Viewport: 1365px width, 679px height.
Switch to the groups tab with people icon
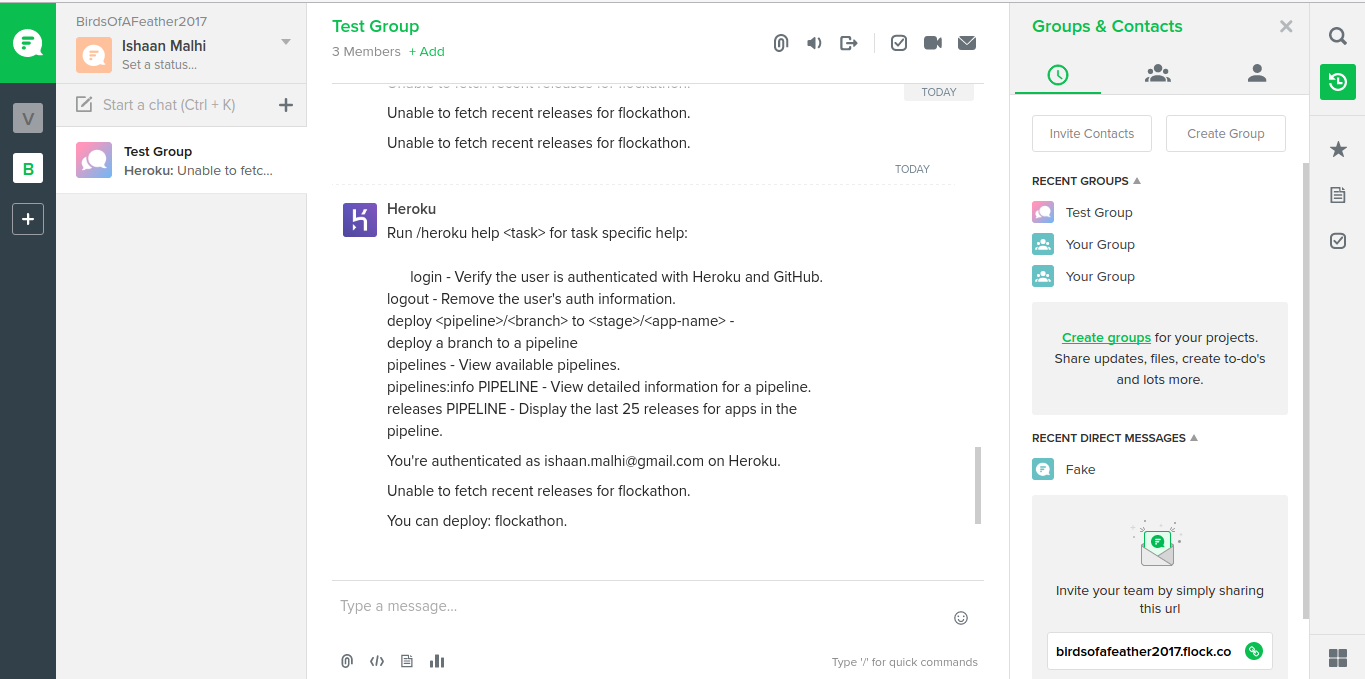pyautogui.click(x=1158, y=73)
